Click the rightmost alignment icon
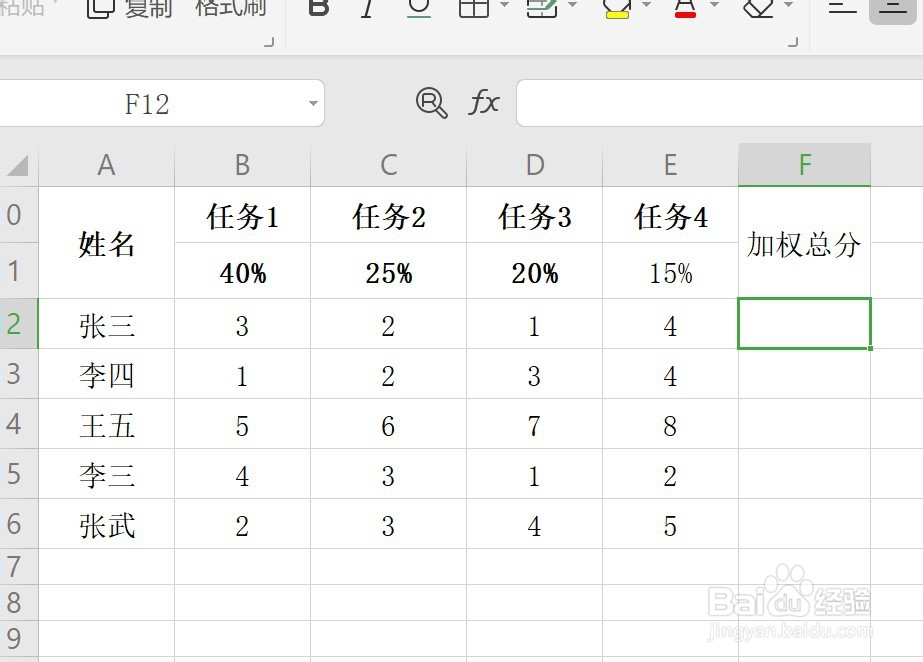923x662 pixels. point(893,8)
